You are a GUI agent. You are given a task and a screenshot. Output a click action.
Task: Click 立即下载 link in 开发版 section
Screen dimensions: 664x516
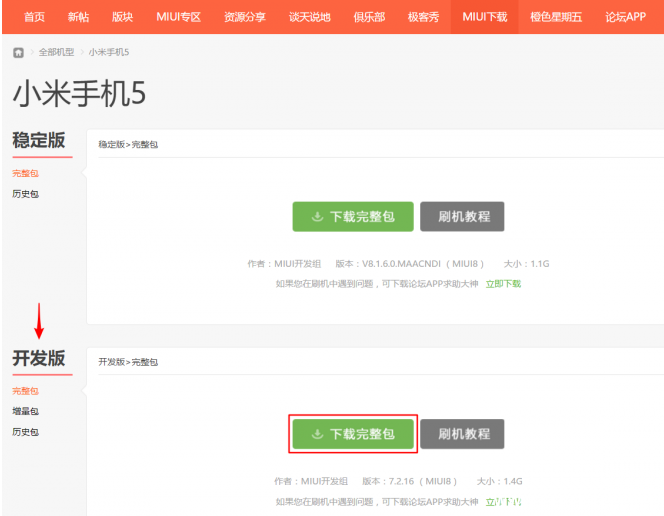click(x=503, y=502)
